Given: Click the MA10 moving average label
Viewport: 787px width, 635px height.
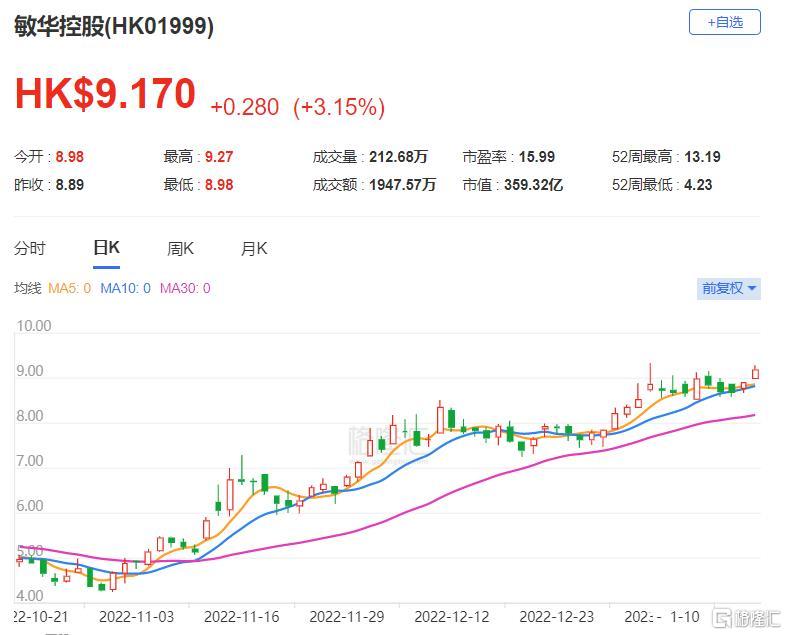Looking at the screenshot, I should point(125,289).
